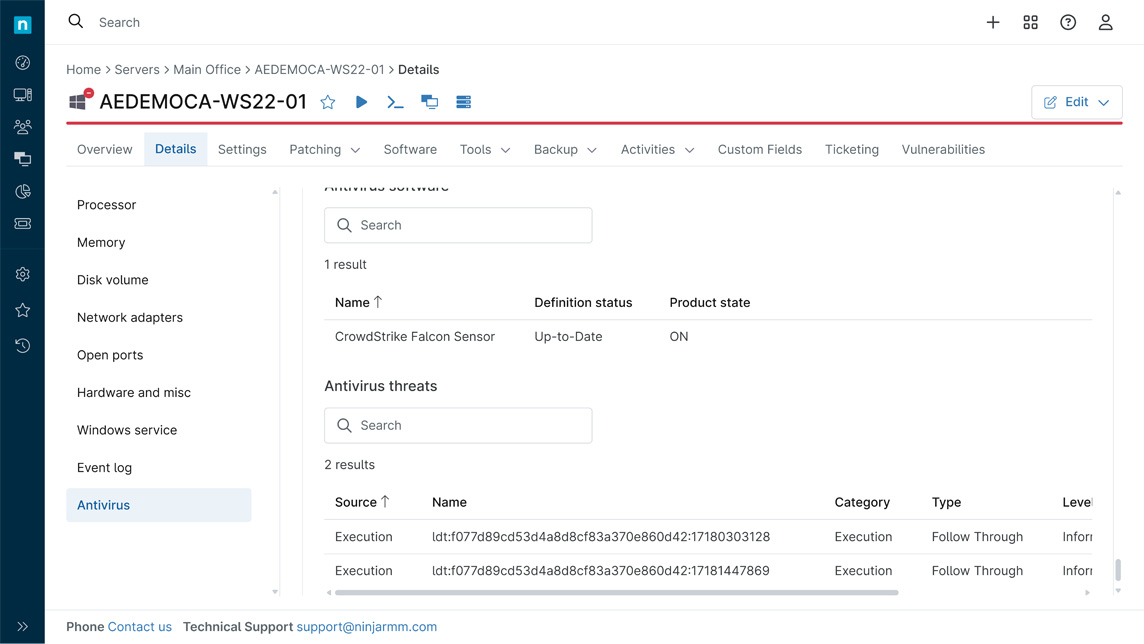1144x644 pixels.
Task: Click the star icon to favorite device
Action: (328, 102)
